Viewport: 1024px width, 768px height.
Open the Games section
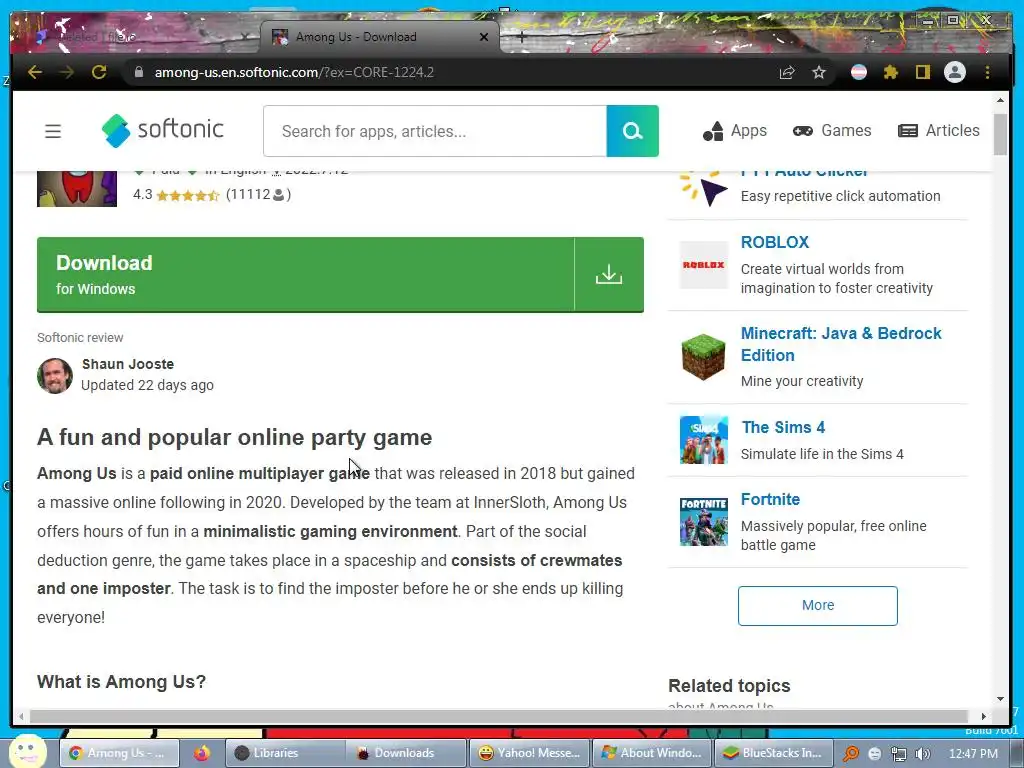tap(832, 131)
